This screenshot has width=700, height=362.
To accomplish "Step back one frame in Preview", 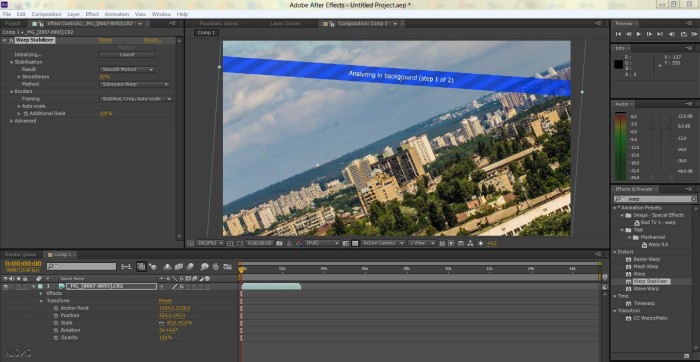I will click(629, 34).
